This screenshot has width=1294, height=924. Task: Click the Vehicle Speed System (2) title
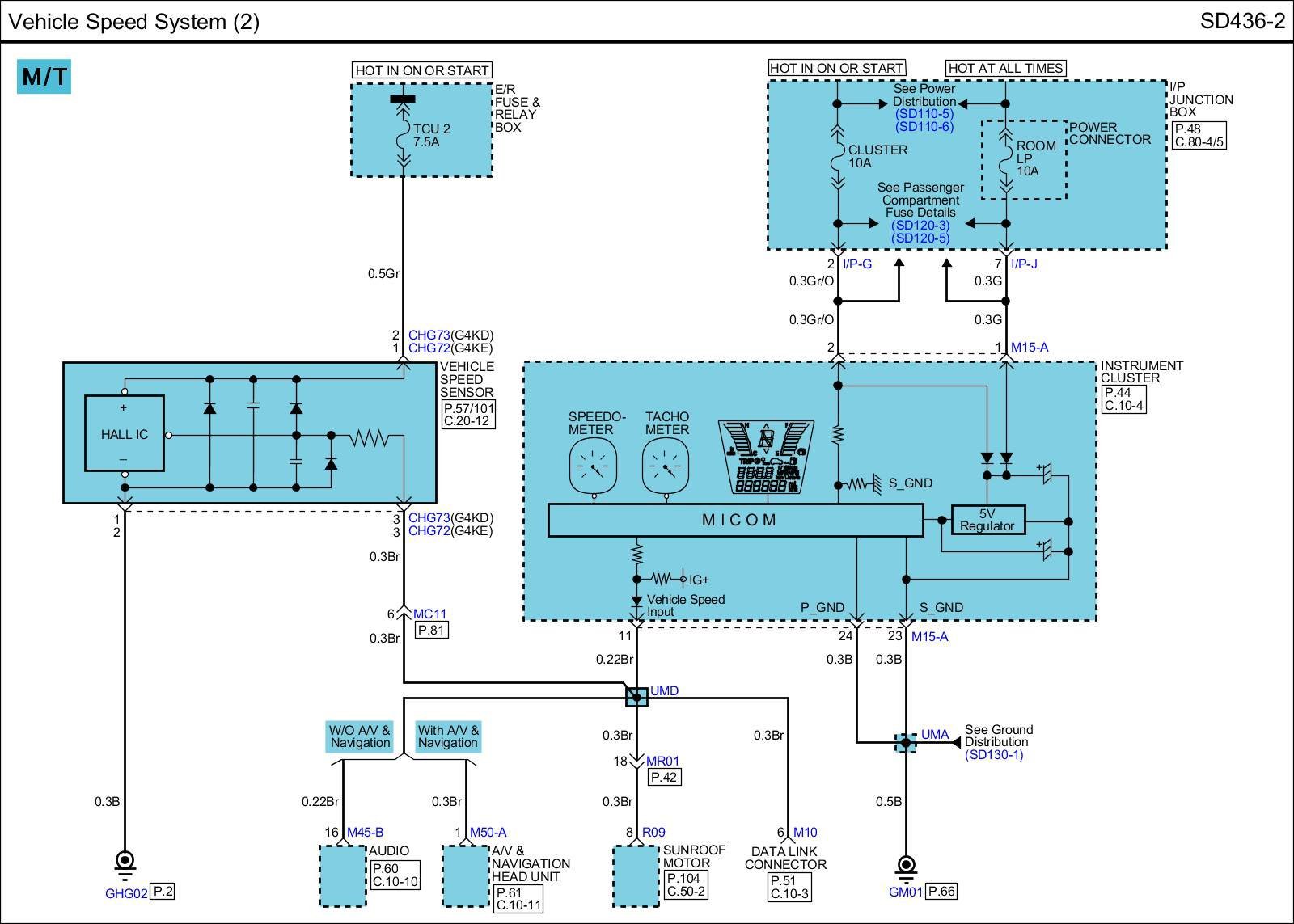coord(134,22)
